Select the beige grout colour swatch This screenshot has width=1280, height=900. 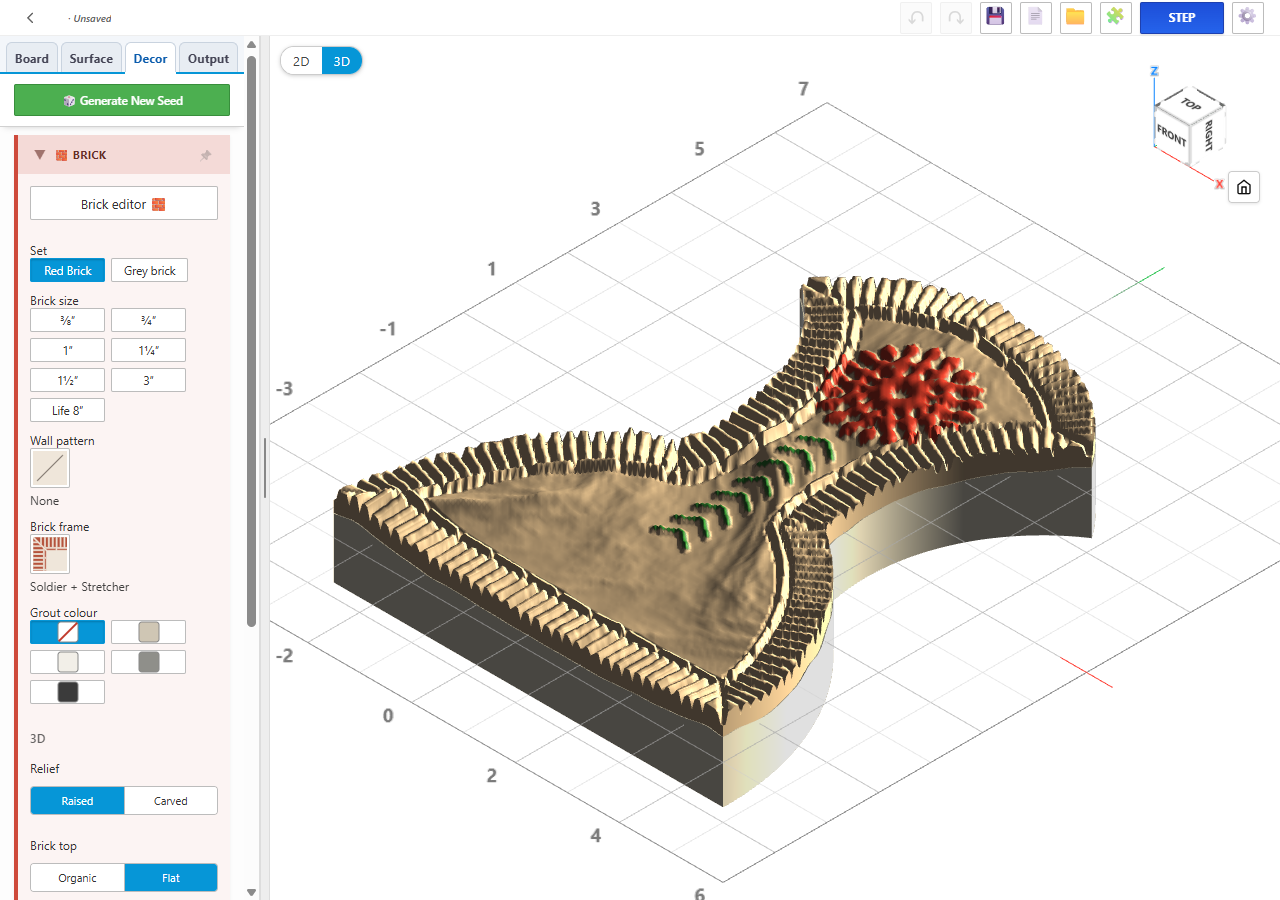(148, 632)
